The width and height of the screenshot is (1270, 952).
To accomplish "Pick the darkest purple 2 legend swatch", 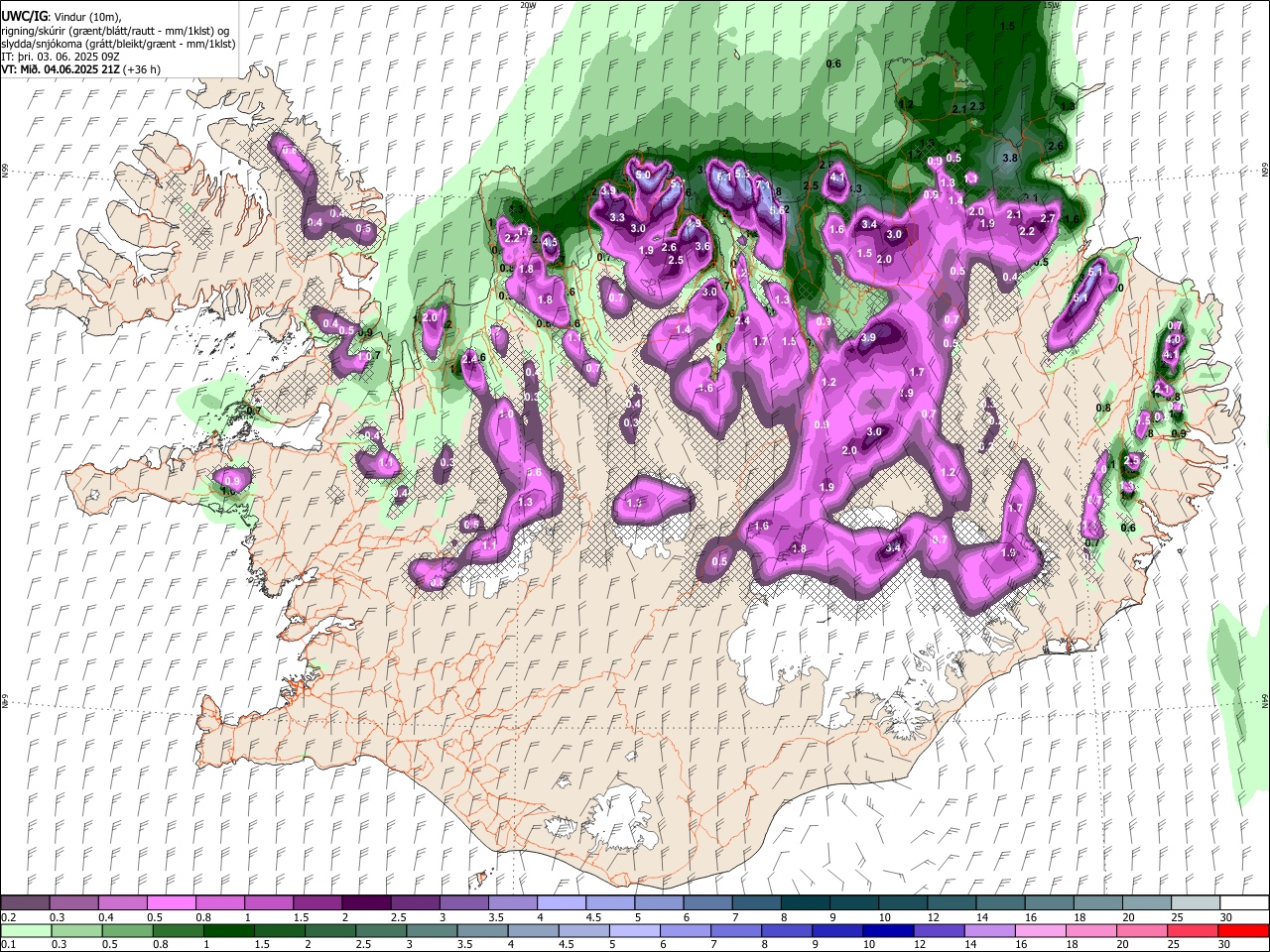I will [x=366, y=902].
